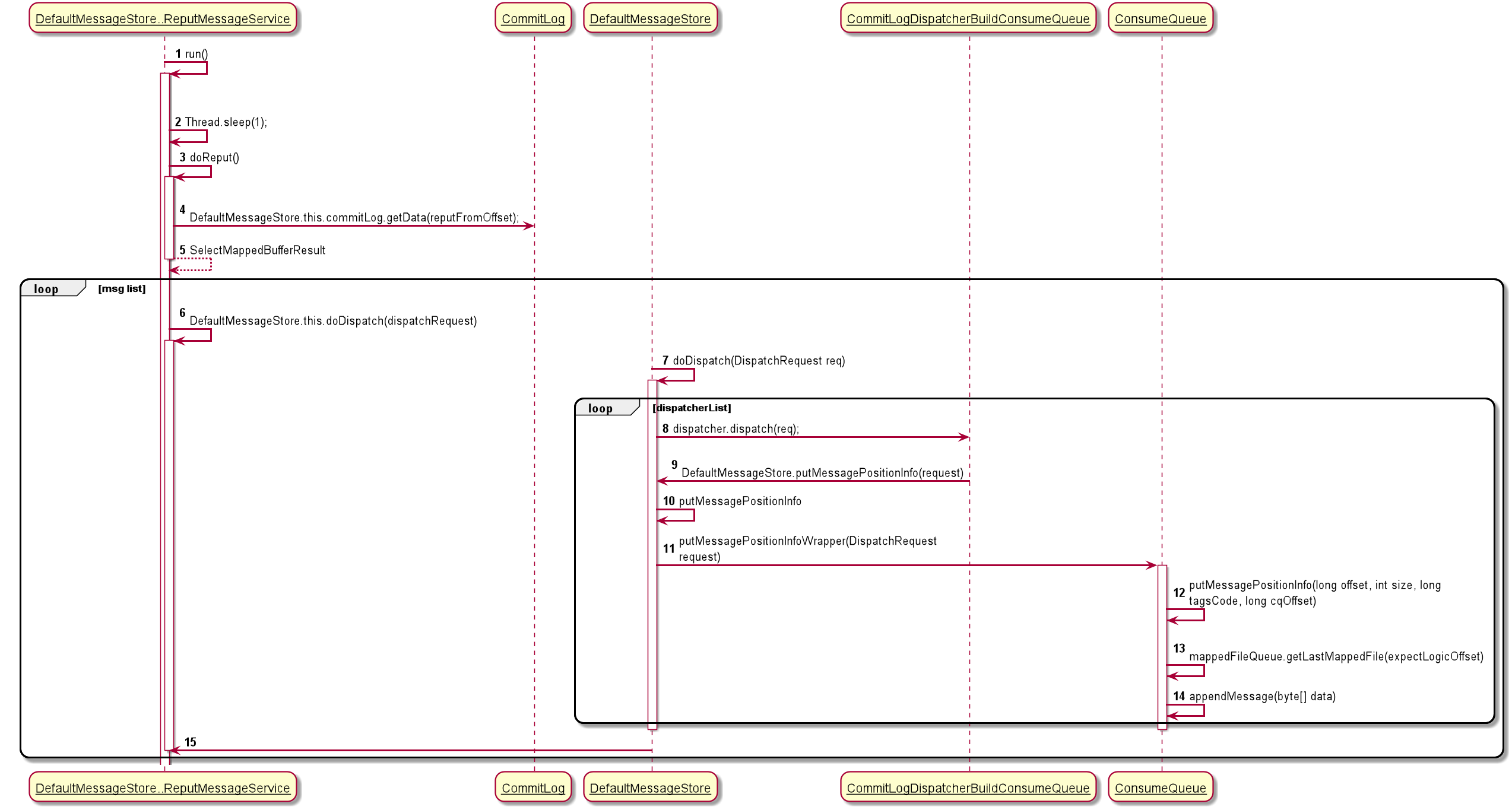Select the bottom DefaultMessageStore participant box
1512x810 pixels.
[x=650, y=787]
